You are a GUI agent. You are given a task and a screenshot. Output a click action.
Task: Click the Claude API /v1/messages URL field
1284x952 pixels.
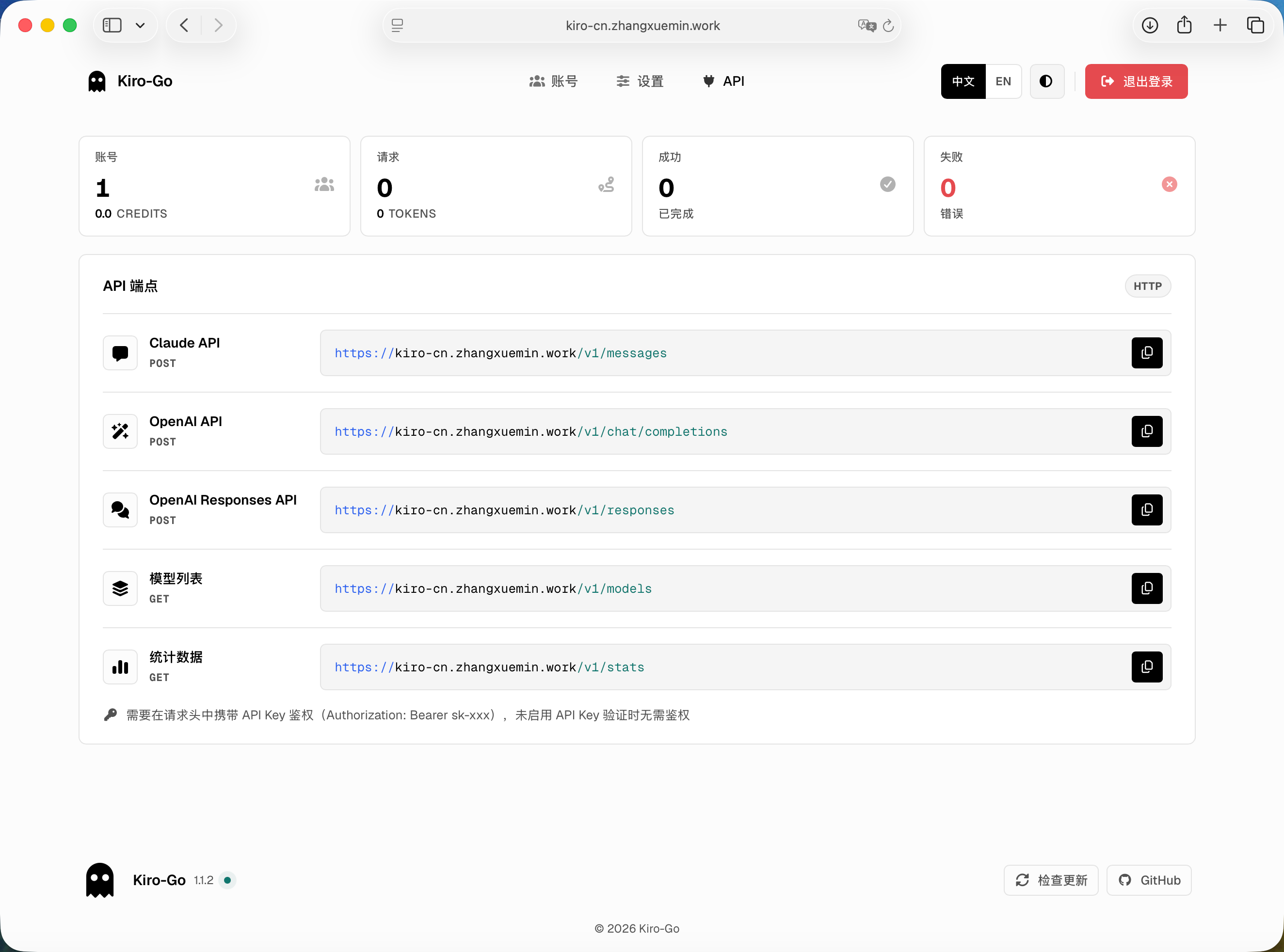(x=745, y=353)
